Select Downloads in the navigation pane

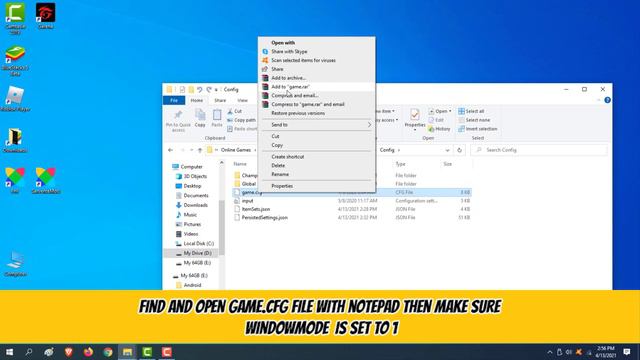pos(195,205)
